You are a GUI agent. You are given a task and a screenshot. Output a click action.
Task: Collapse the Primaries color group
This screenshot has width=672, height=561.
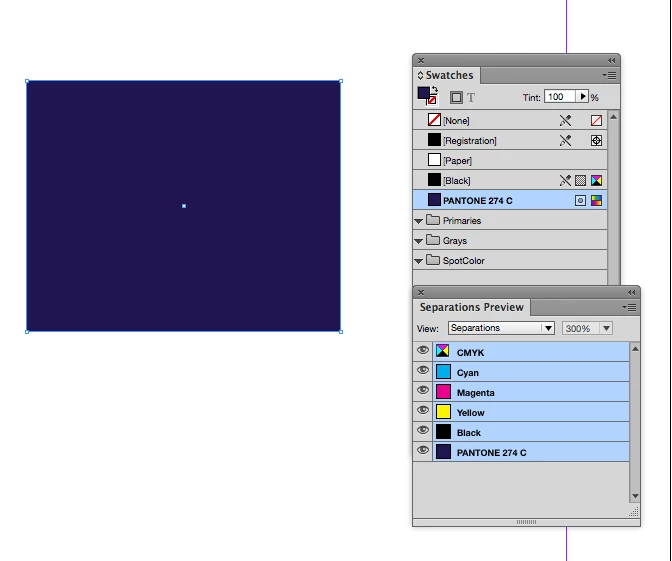click(x=419, y=221)
